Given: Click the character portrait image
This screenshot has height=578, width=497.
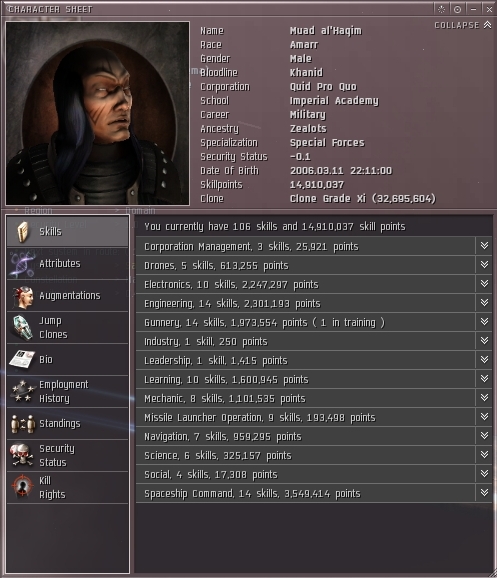Looking at the screenshot, I should coord(98,113).
